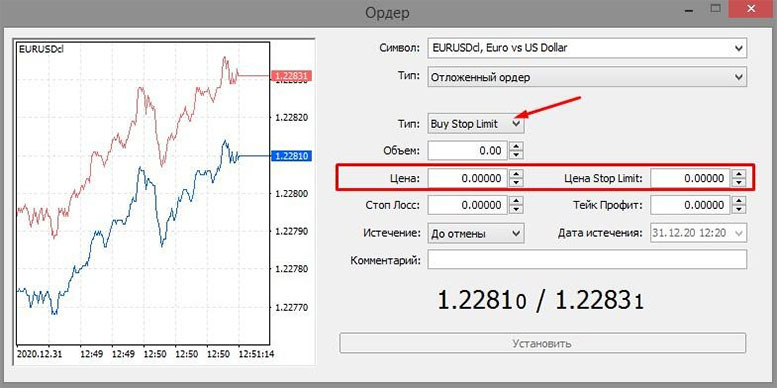Click the 1.22820 price axis label

292,117
